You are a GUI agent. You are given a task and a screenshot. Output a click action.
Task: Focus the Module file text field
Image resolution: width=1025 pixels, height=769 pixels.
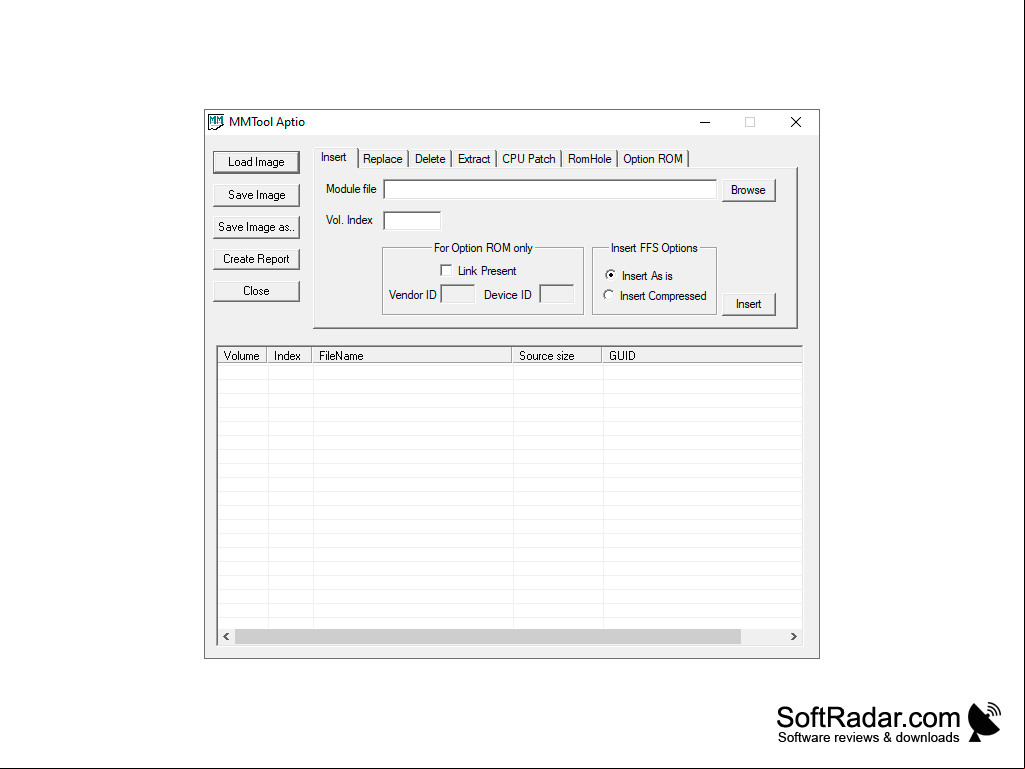tap(550, 190)
